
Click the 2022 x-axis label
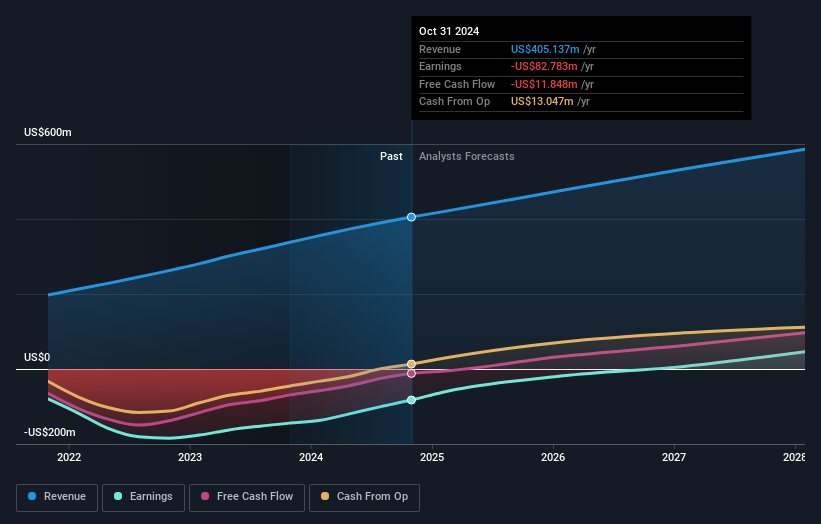tap(69, 458)
